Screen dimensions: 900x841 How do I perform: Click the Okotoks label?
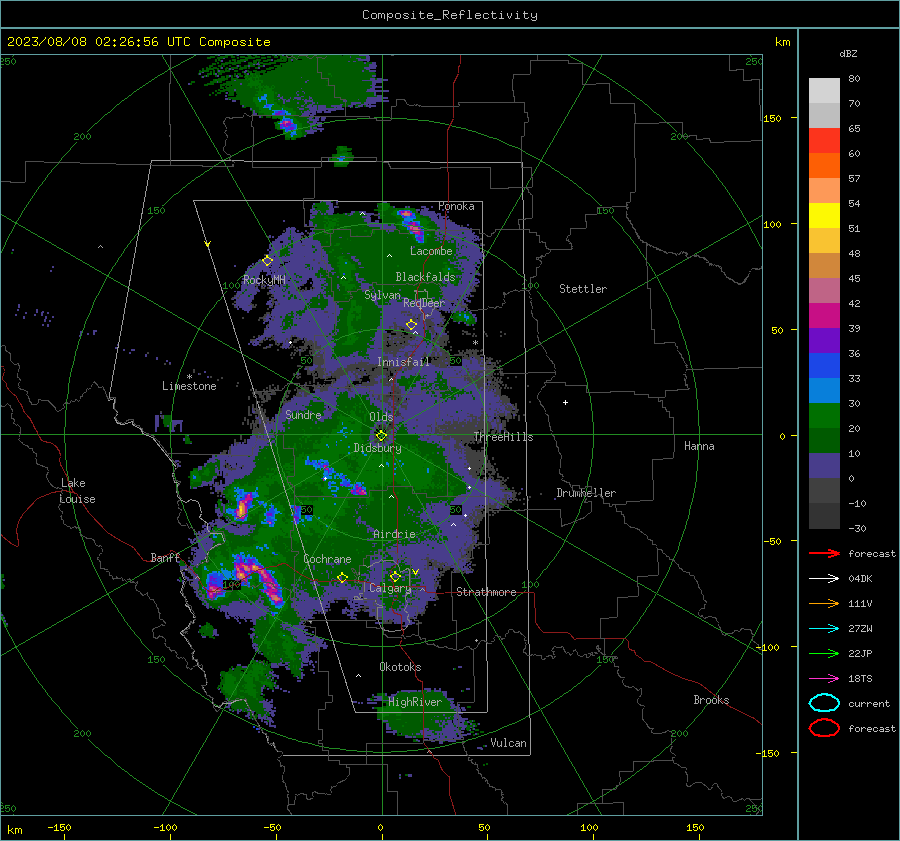[x=400, y=667]
